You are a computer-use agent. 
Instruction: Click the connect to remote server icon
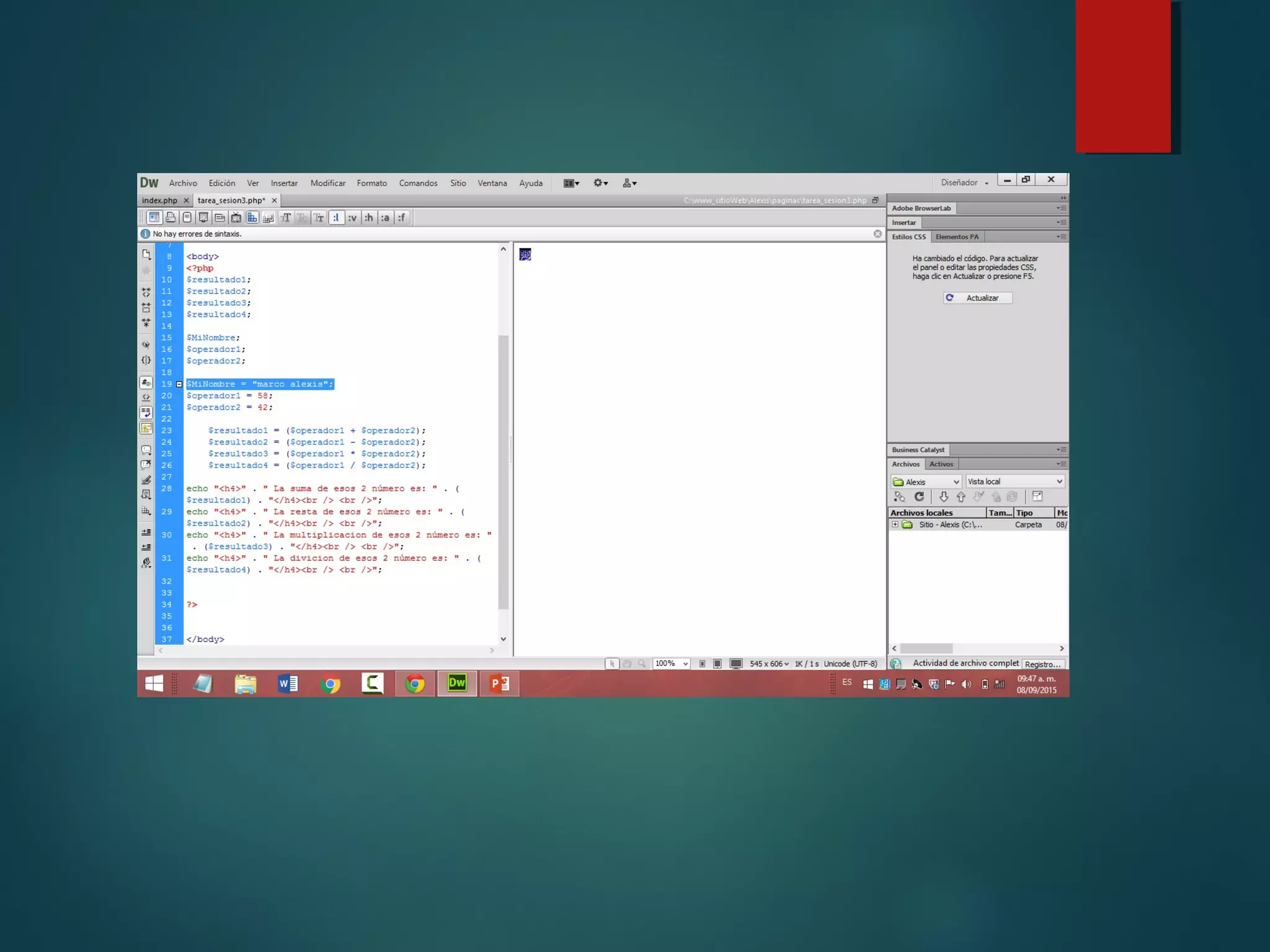(899, 496)
